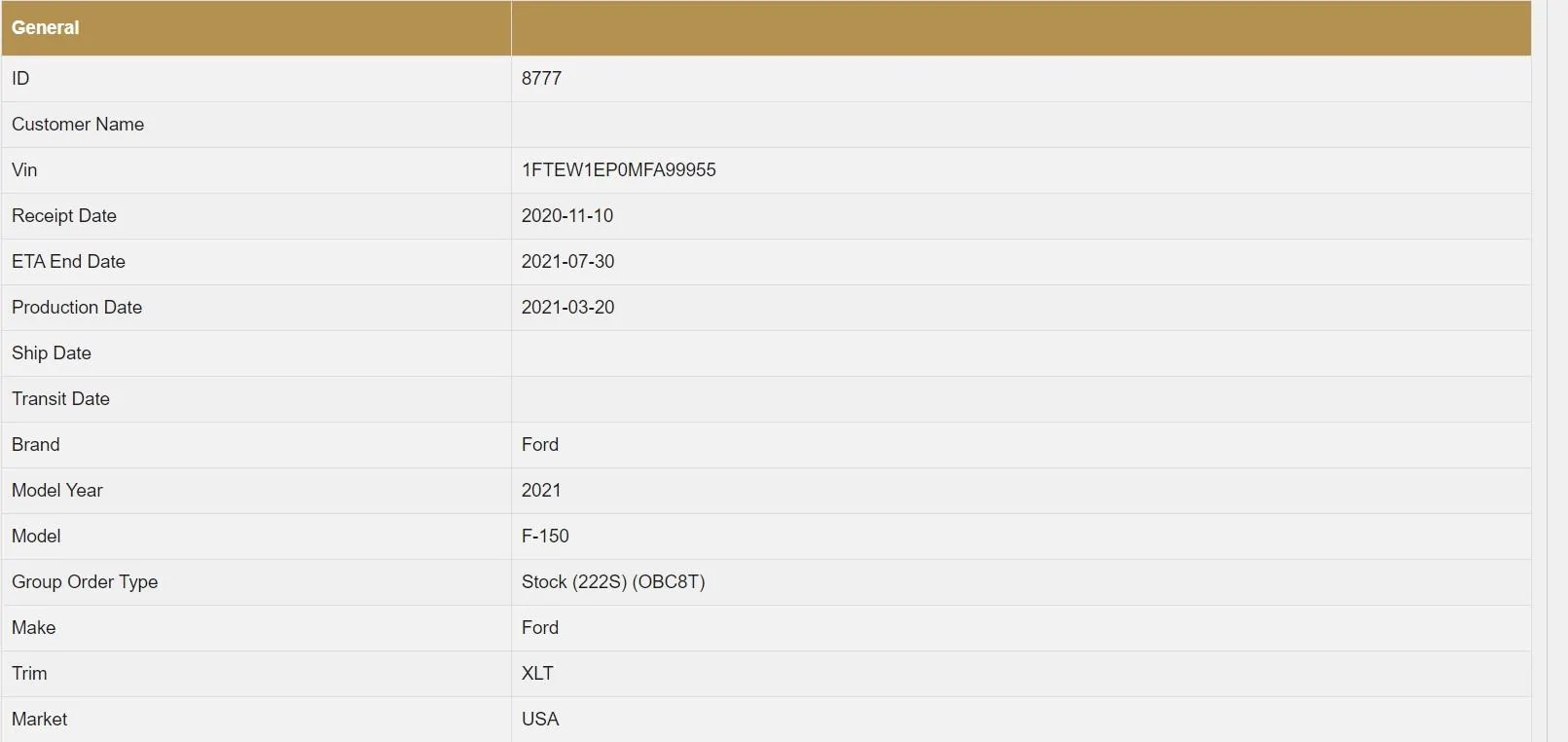Click the Make label cell

(x=256, y=628)
